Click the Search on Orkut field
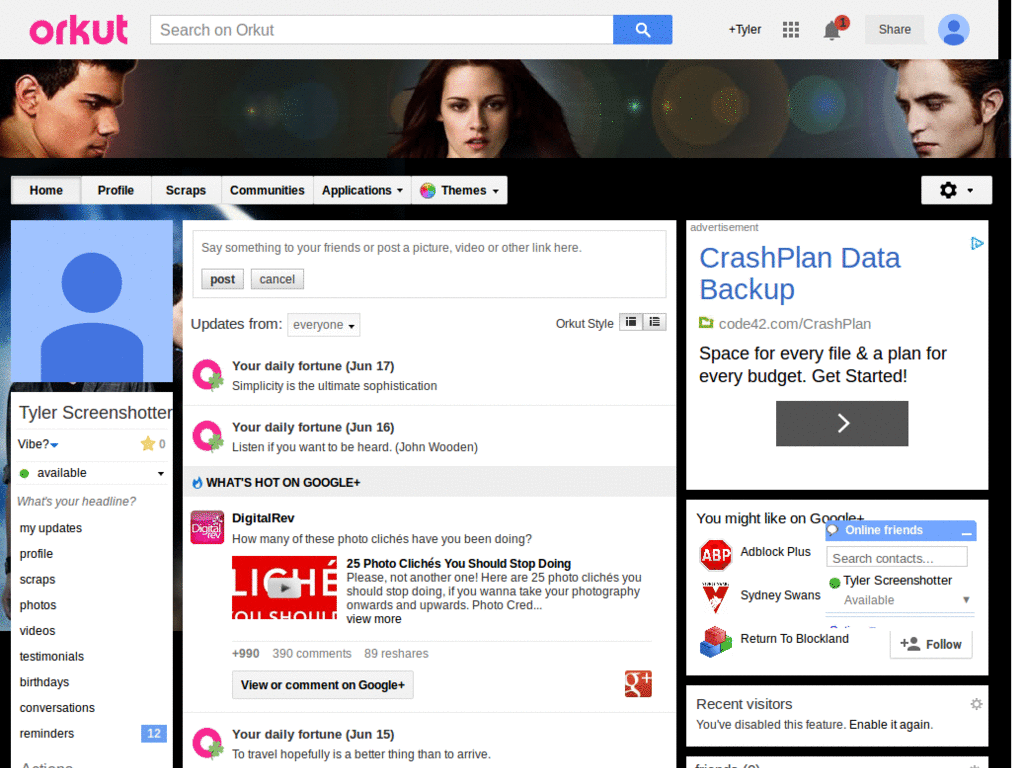Screen dimensions: 1024x768 coord(381,30)
